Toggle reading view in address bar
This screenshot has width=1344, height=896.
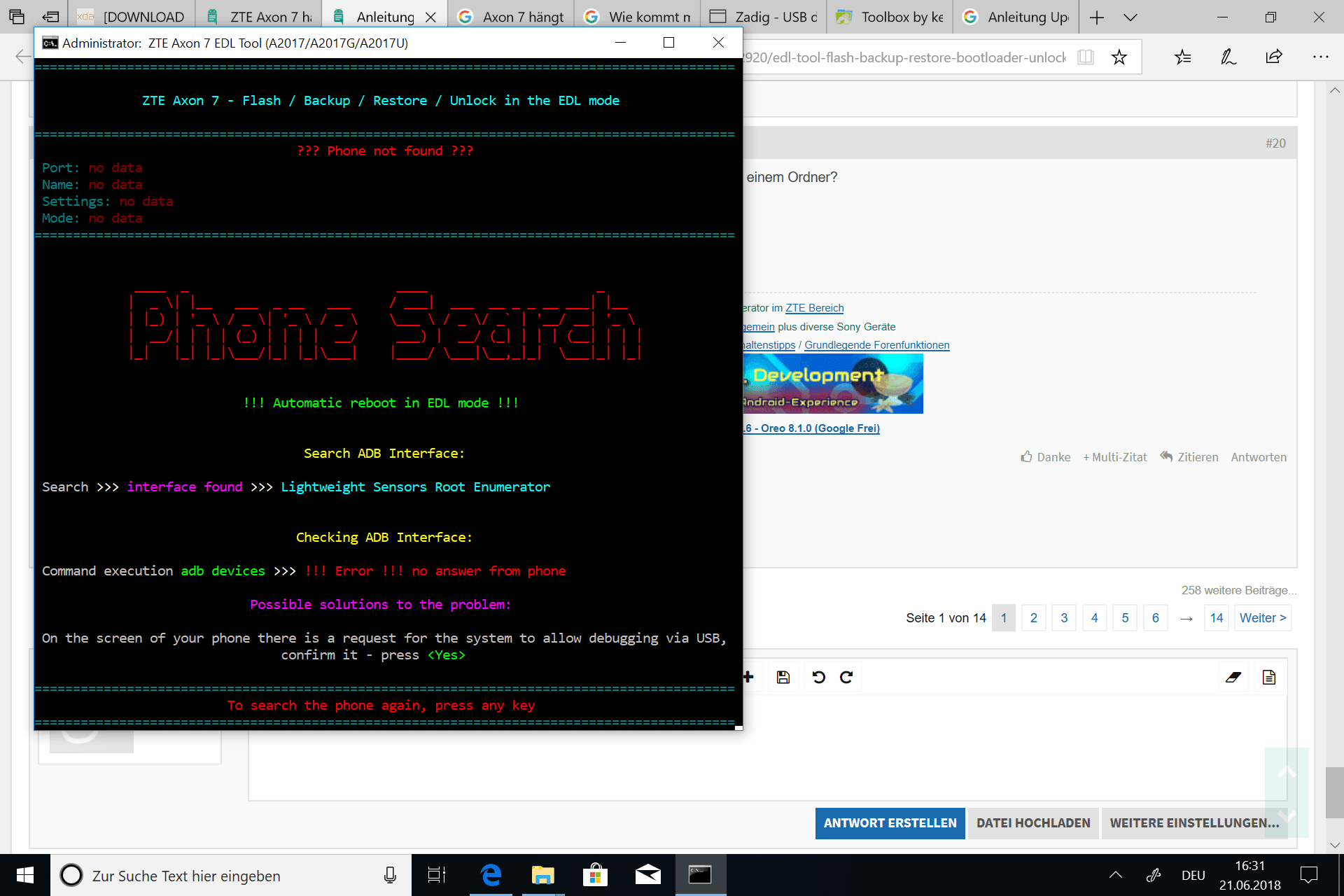pyautogui.click(x=1086, y=57)
